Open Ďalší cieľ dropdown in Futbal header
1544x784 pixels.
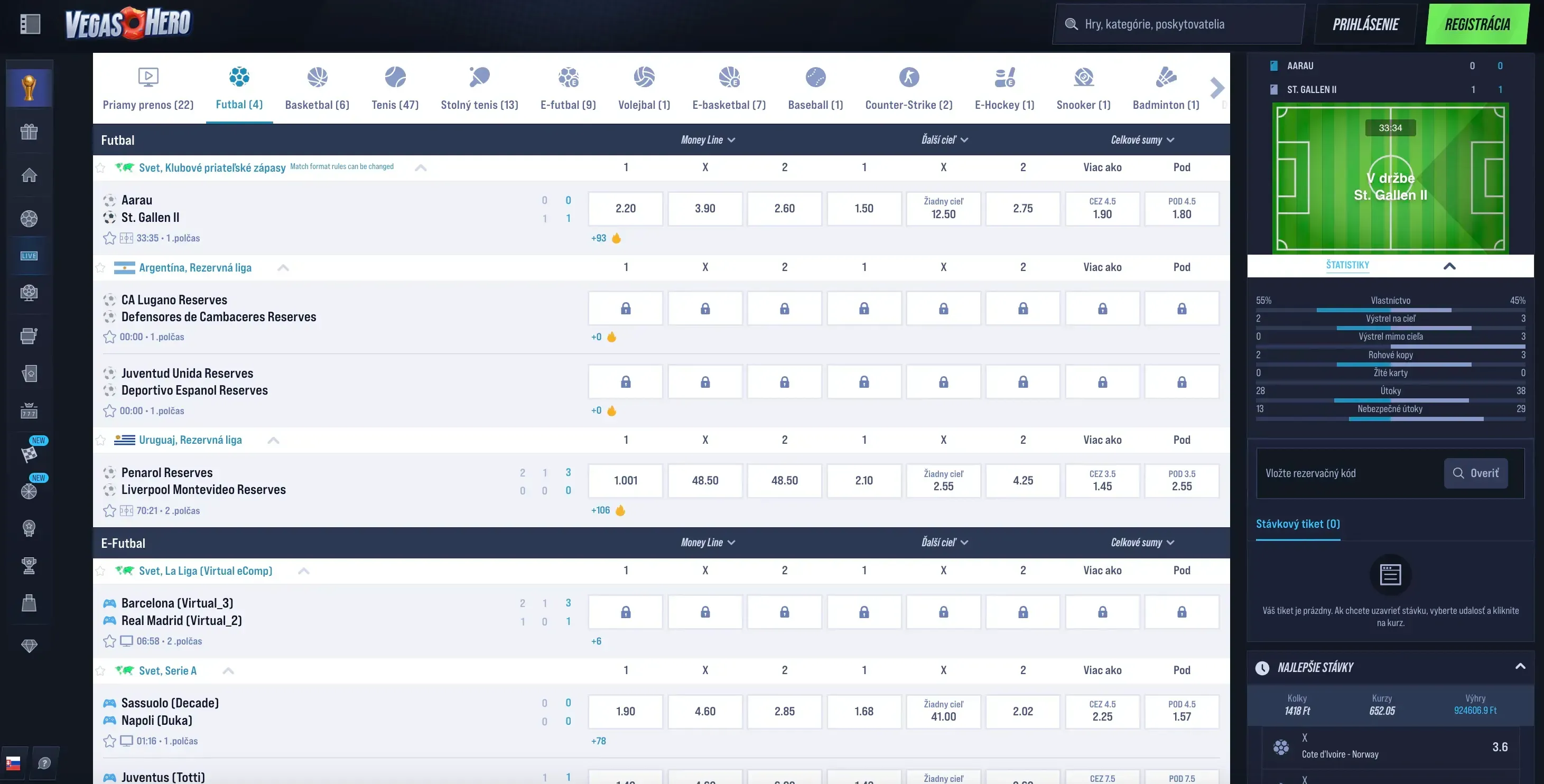[945, 139]
